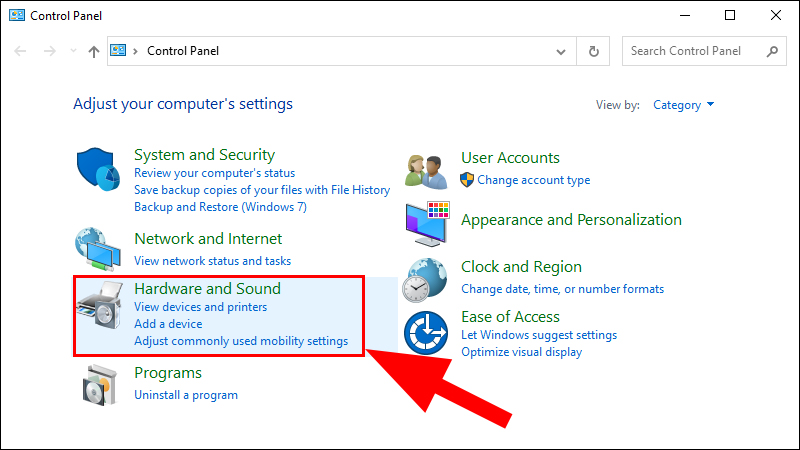This screenshot has width=800, height=450.
Task: Click the Hardware and Sound printer icon
Action: (100, 312)
